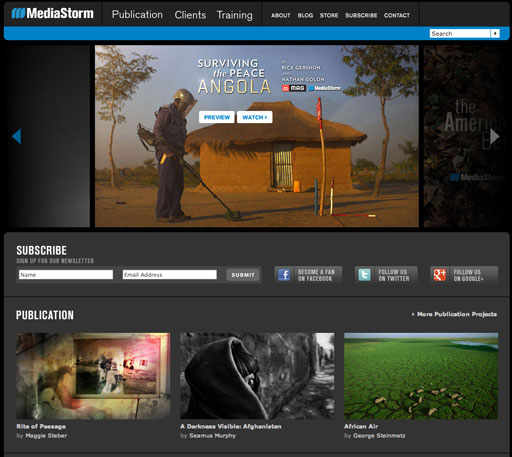Click the Search input field
Image resolution: width=512 pixels, height=457 pixels.
point(460,33)
